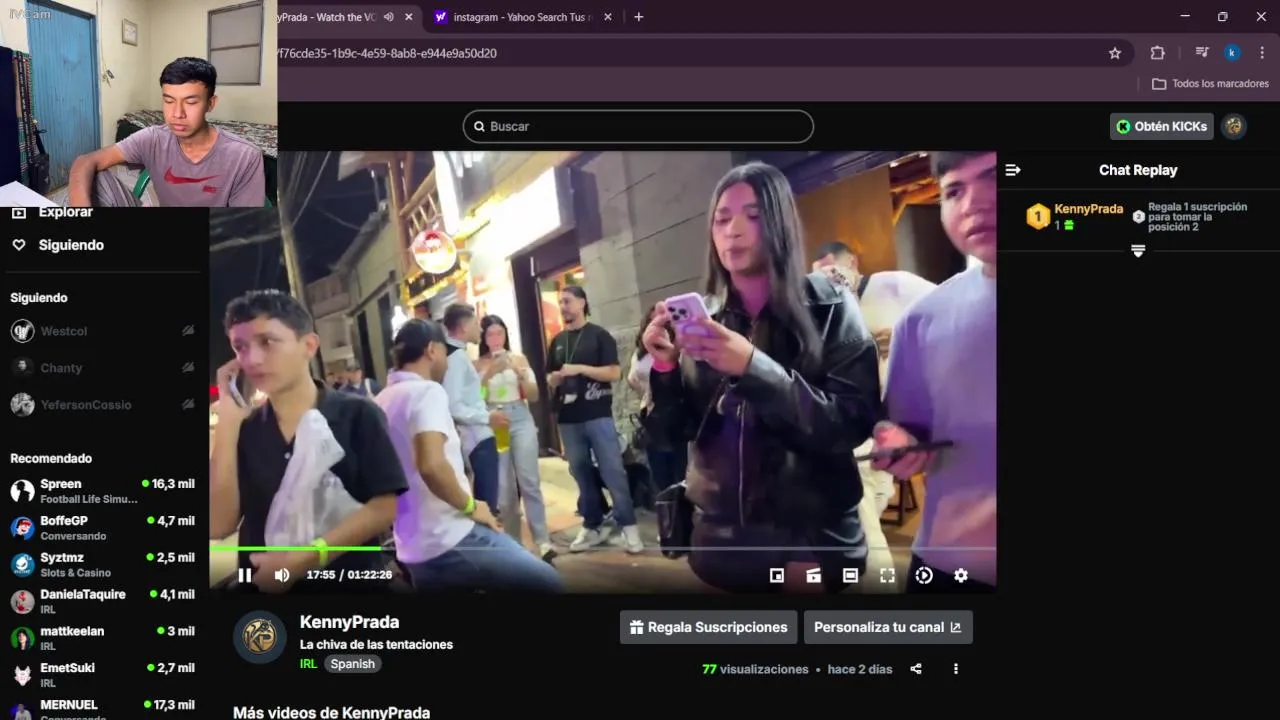Viewport: 1280px width, 720px height.
Task: Click the green gift icon in leaderboard
Action: pos(1069,226)
